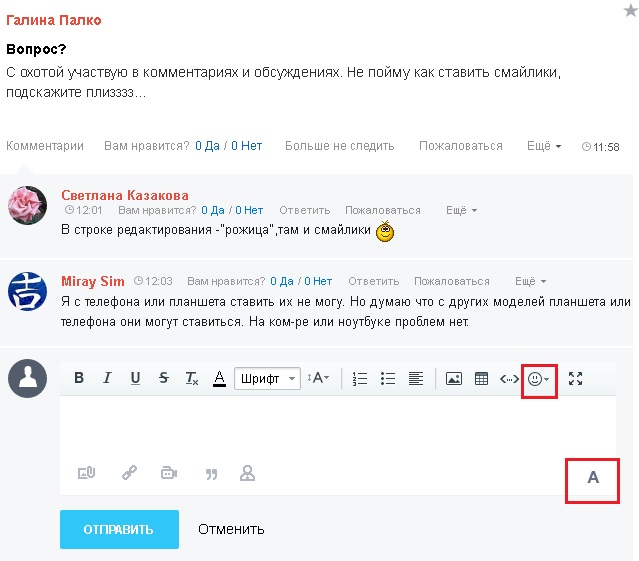Open the Шрифт font dropdown
This screenshot has width=639, height=561.
(267, 378)
